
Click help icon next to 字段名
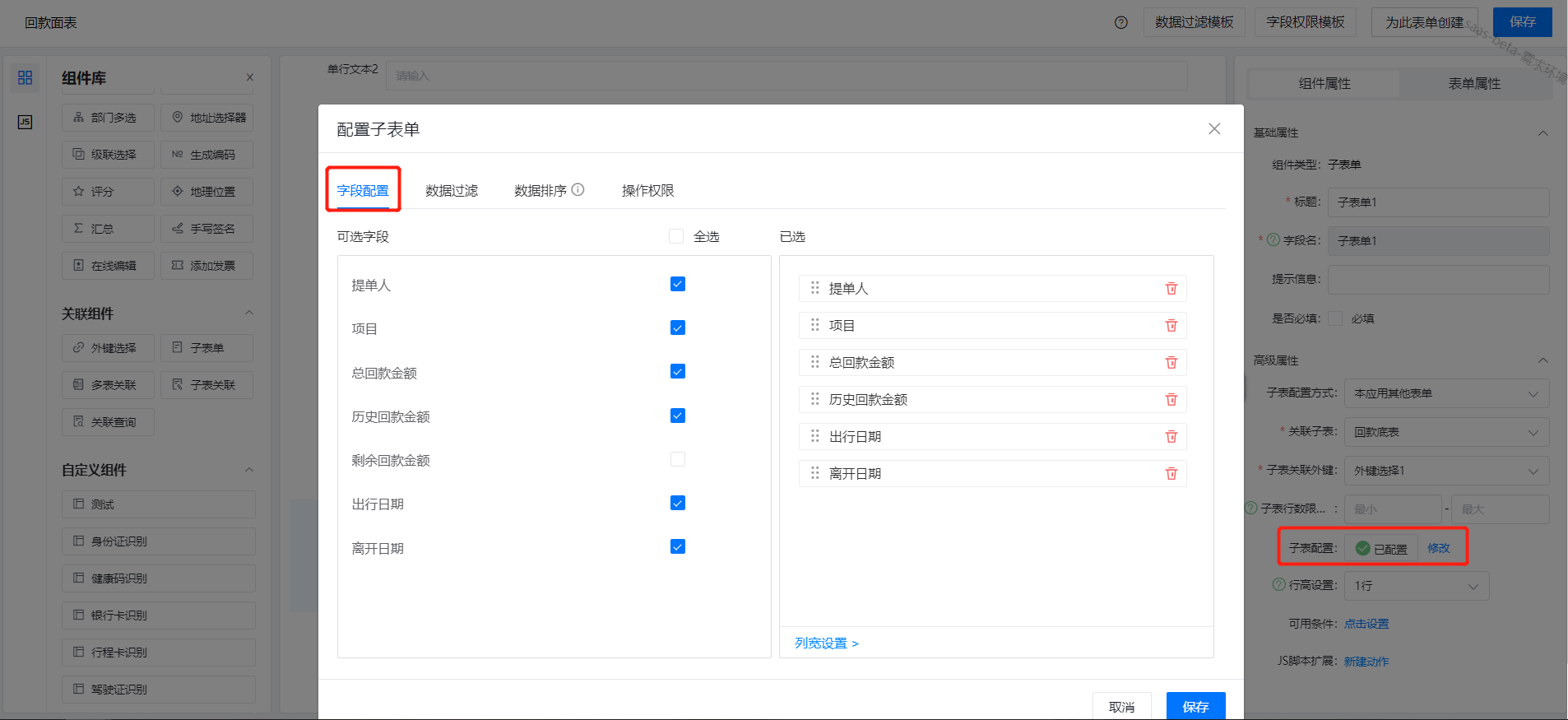pyautogui.click(x=1273, y=240)
